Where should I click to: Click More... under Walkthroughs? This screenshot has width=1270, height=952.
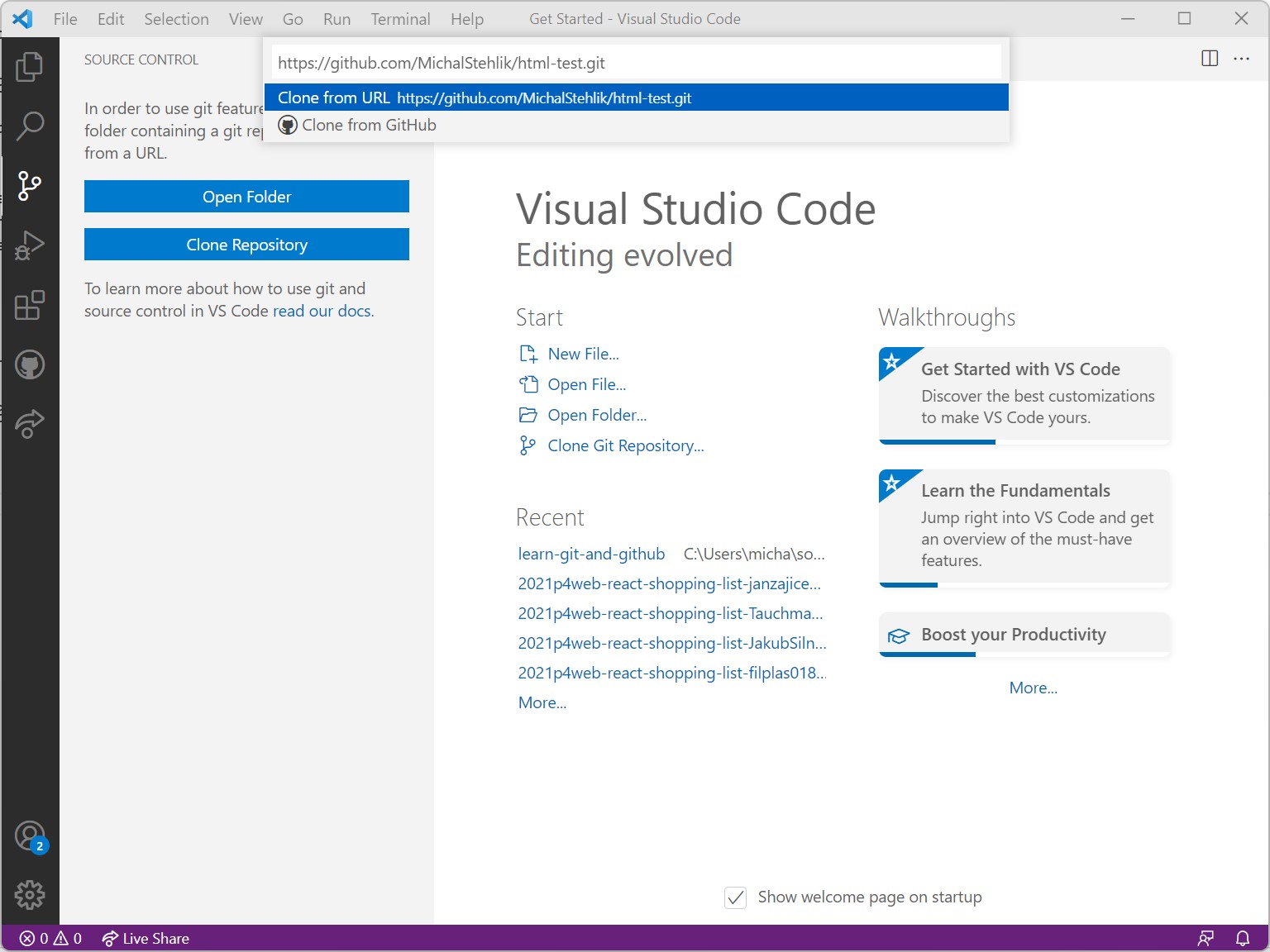[1033, 688]
